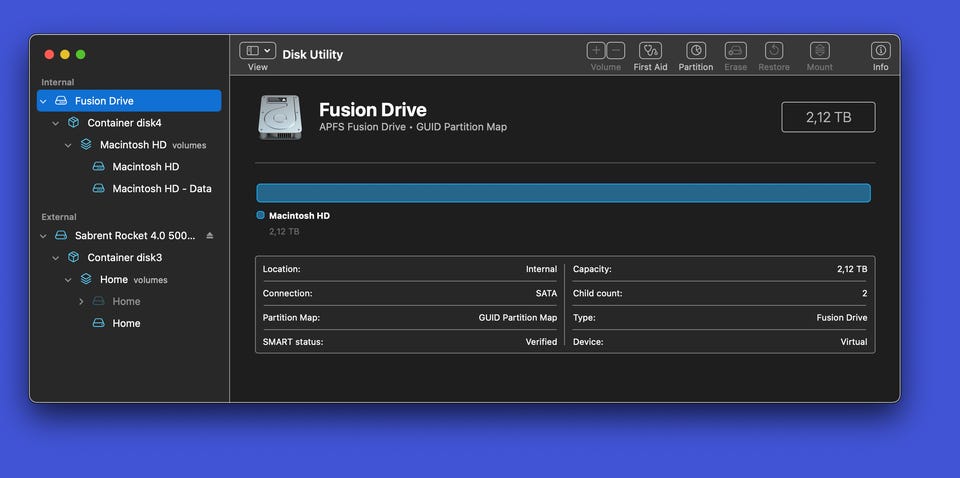The width and height of the screenshot is (960, 478).
Task: Click the Container disk4 cube icon
Action: [x=73, y=122]
